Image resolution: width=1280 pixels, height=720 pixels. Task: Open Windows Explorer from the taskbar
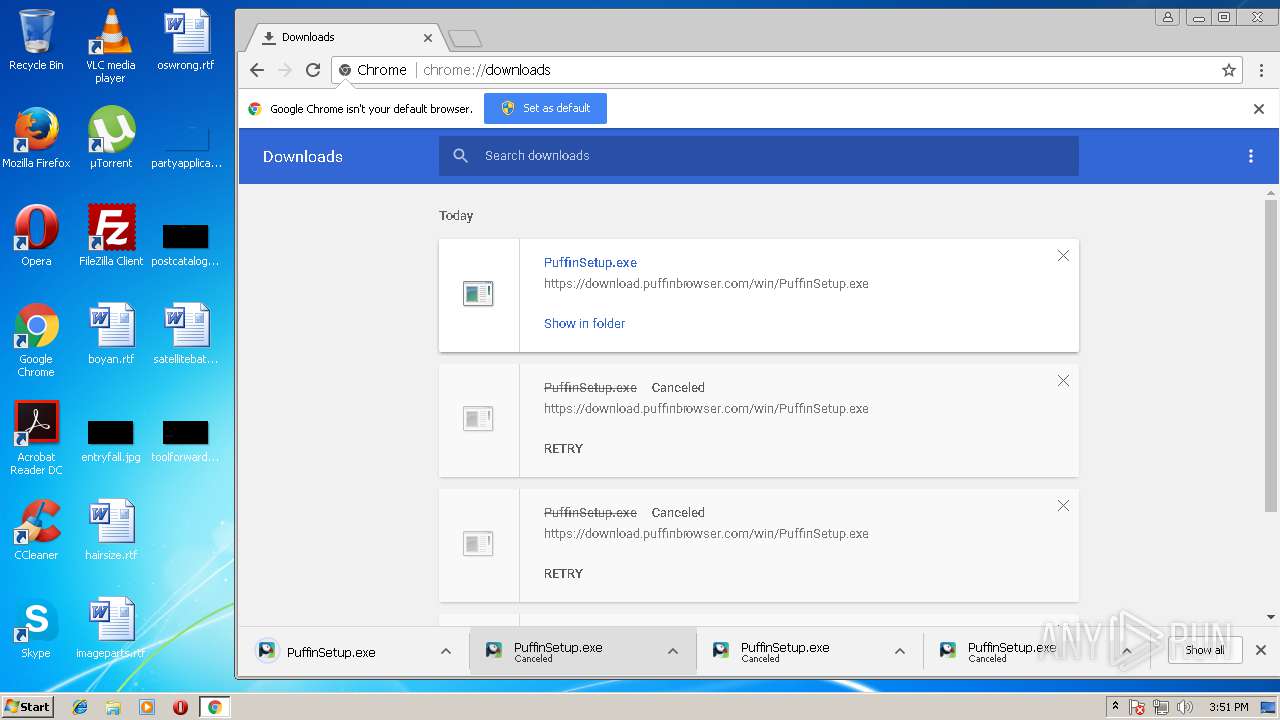coord(113,707)
